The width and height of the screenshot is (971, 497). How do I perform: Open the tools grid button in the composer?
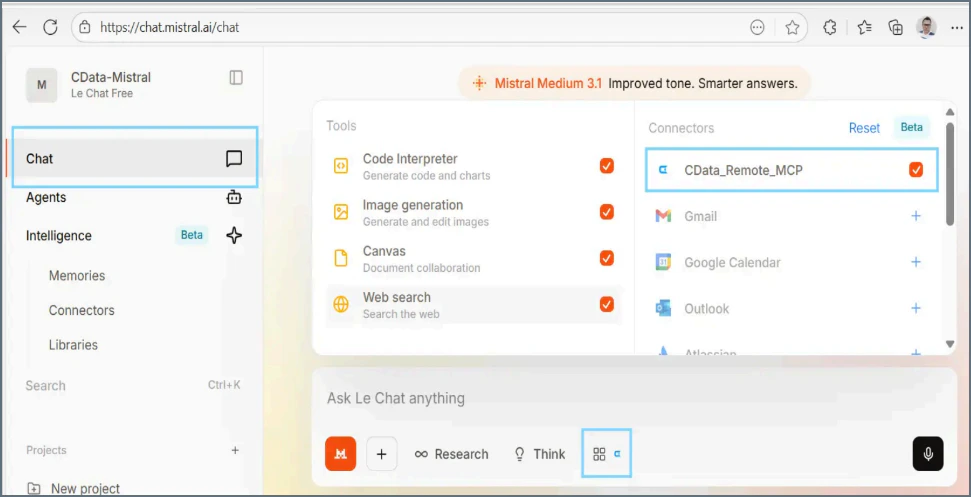[606, 454]
